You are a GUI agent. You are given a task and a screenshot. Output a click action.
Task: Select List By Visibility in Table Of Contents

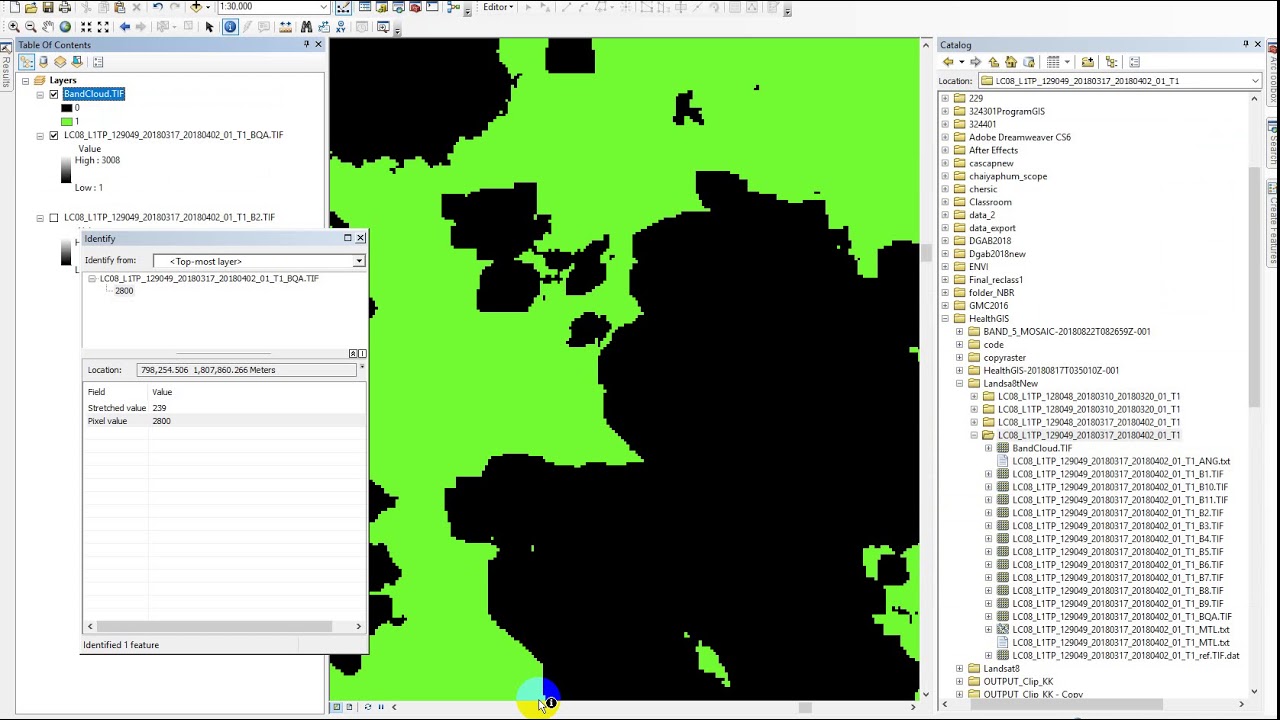(x=60, y=62)
